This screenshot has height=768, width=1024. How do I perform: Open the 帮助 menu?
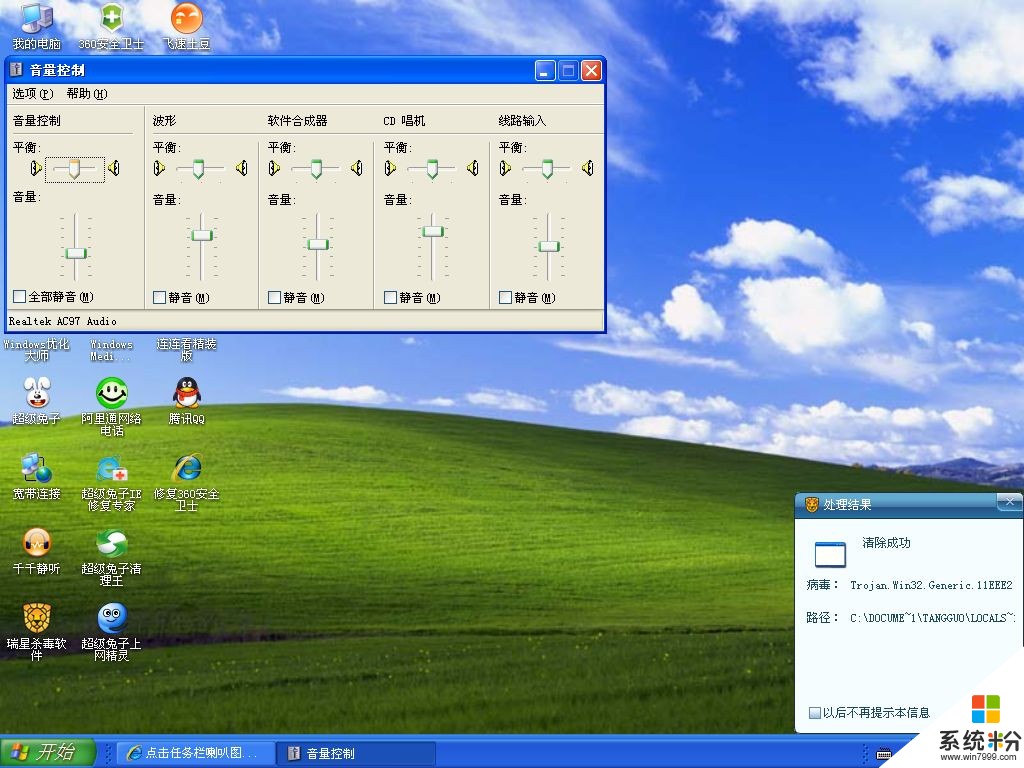[x=87, y=94]
